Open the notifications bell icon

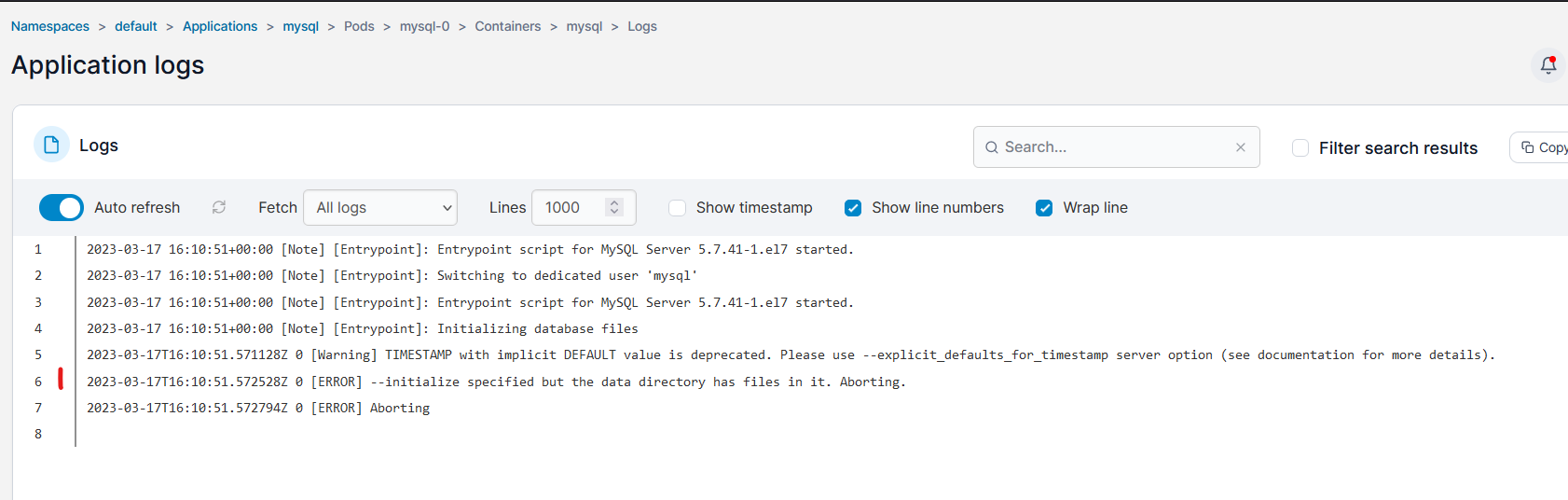coord(1548,65)
